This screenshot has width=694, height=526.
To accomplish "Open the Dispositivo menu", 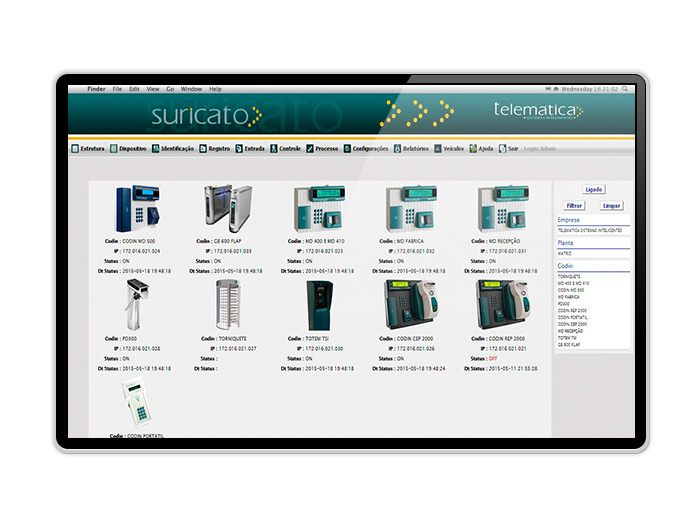I will pyautogui.click(x=128, y=148).
